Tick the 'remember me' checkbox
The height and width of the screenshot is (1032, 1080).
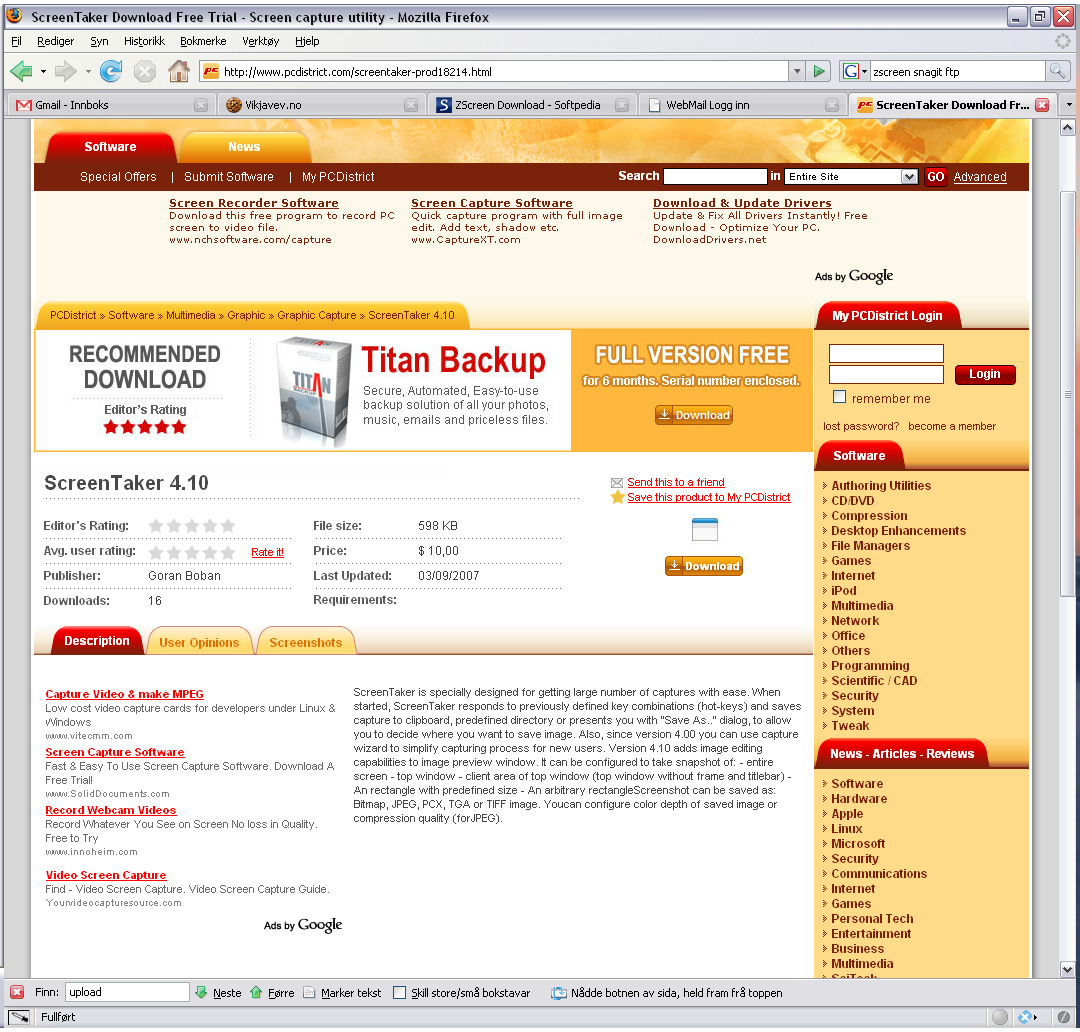coord(839,397)
